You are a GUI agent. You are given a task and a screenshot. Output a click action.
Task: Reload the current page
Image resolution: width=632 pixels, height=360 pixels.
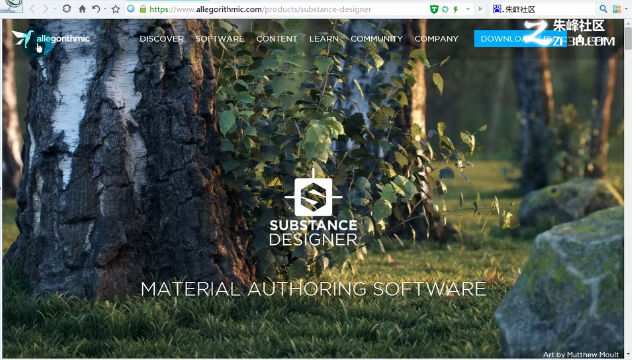[67, 8]
